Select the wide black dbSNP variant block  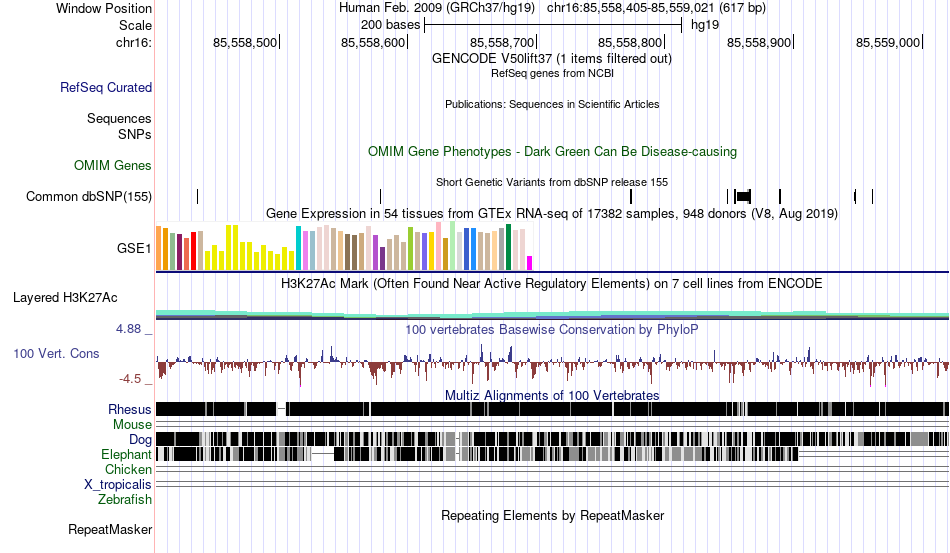click(x=743, y=196)
